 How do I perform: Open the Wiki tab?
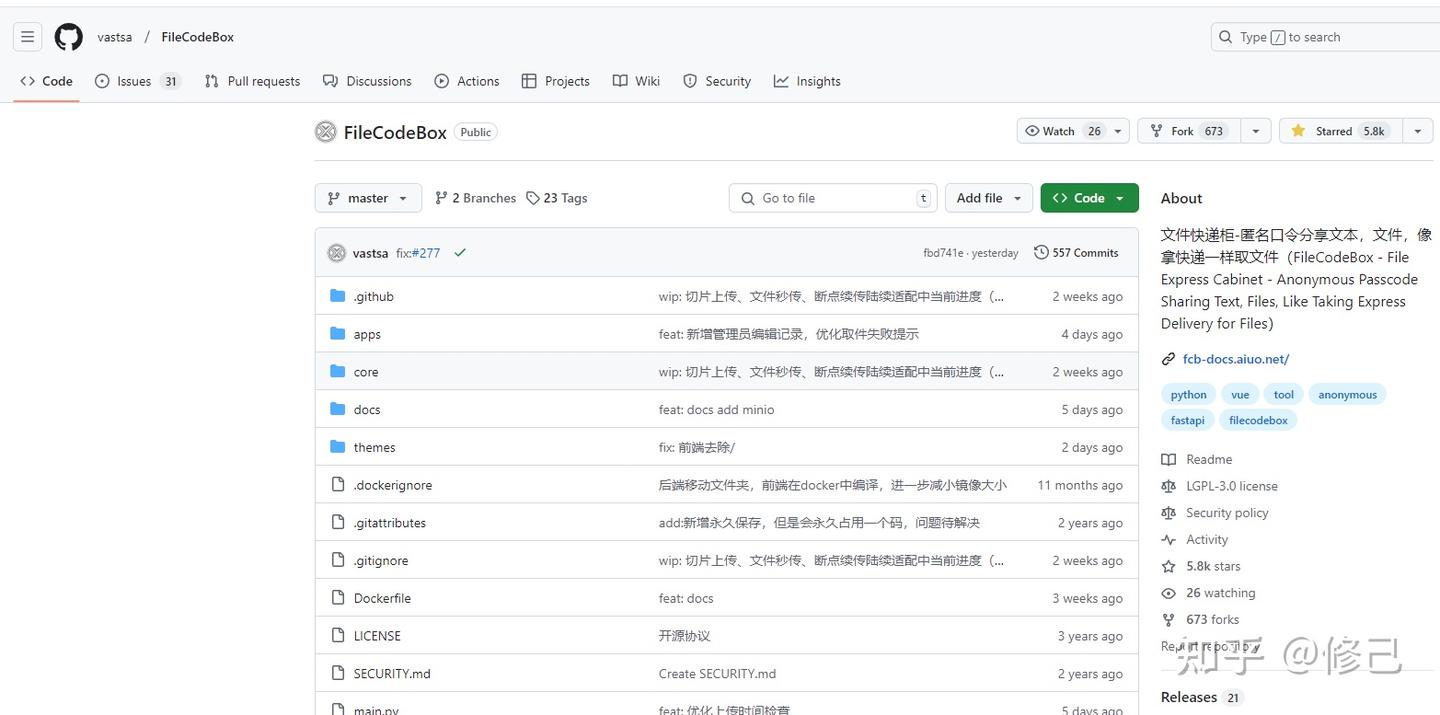[636, 81]
